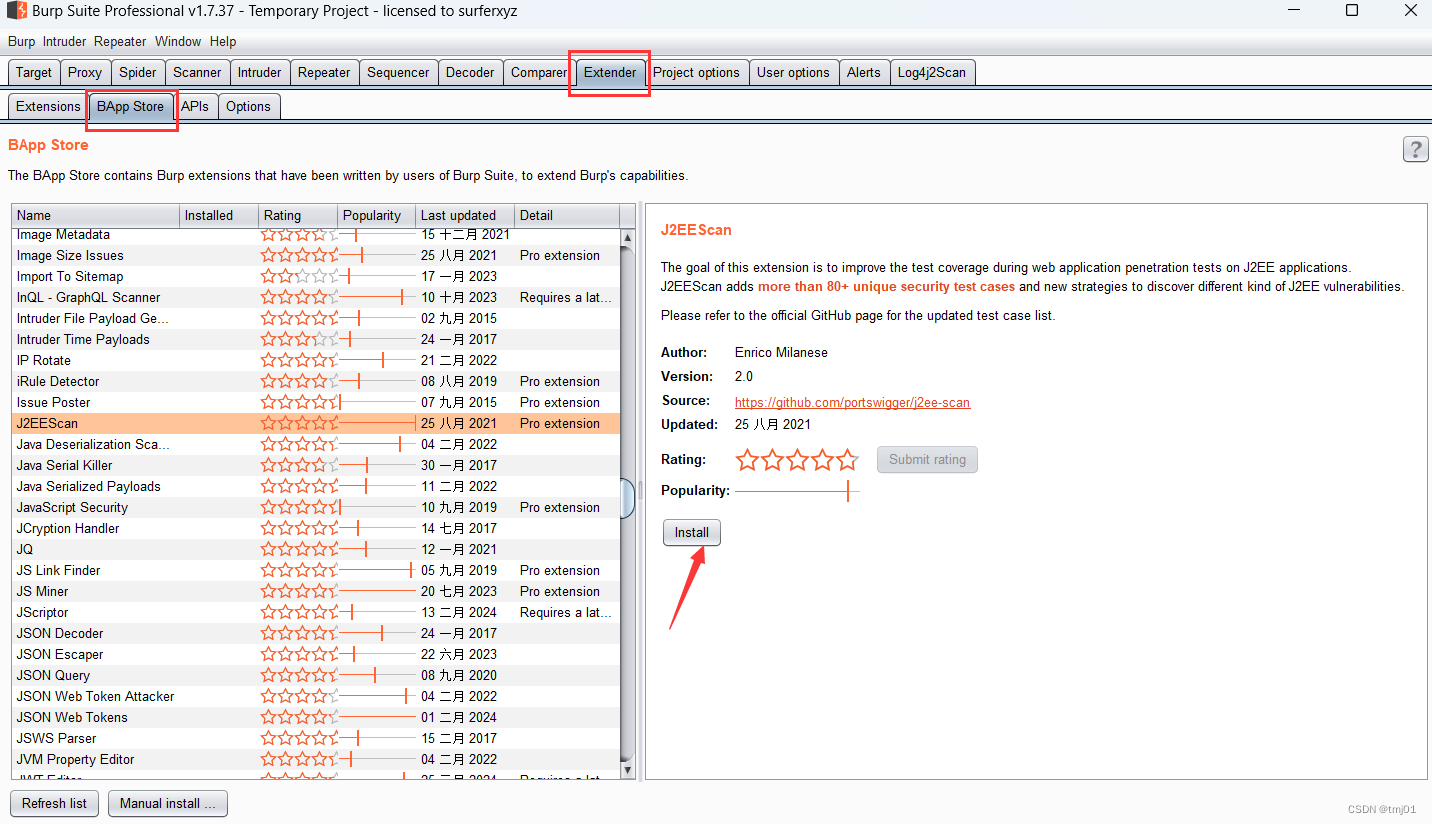Switch to the Sequencer tab

[398, 72]
